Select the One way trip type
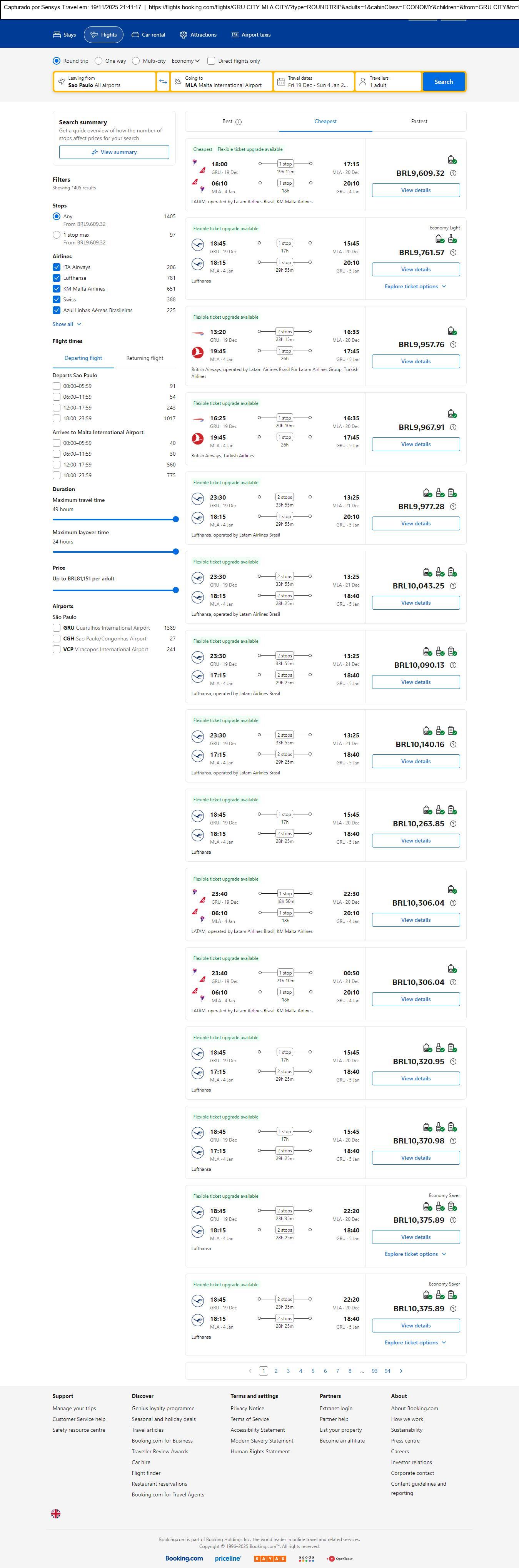The height and width of the screenshot is (1568, 519). (98, 61)
